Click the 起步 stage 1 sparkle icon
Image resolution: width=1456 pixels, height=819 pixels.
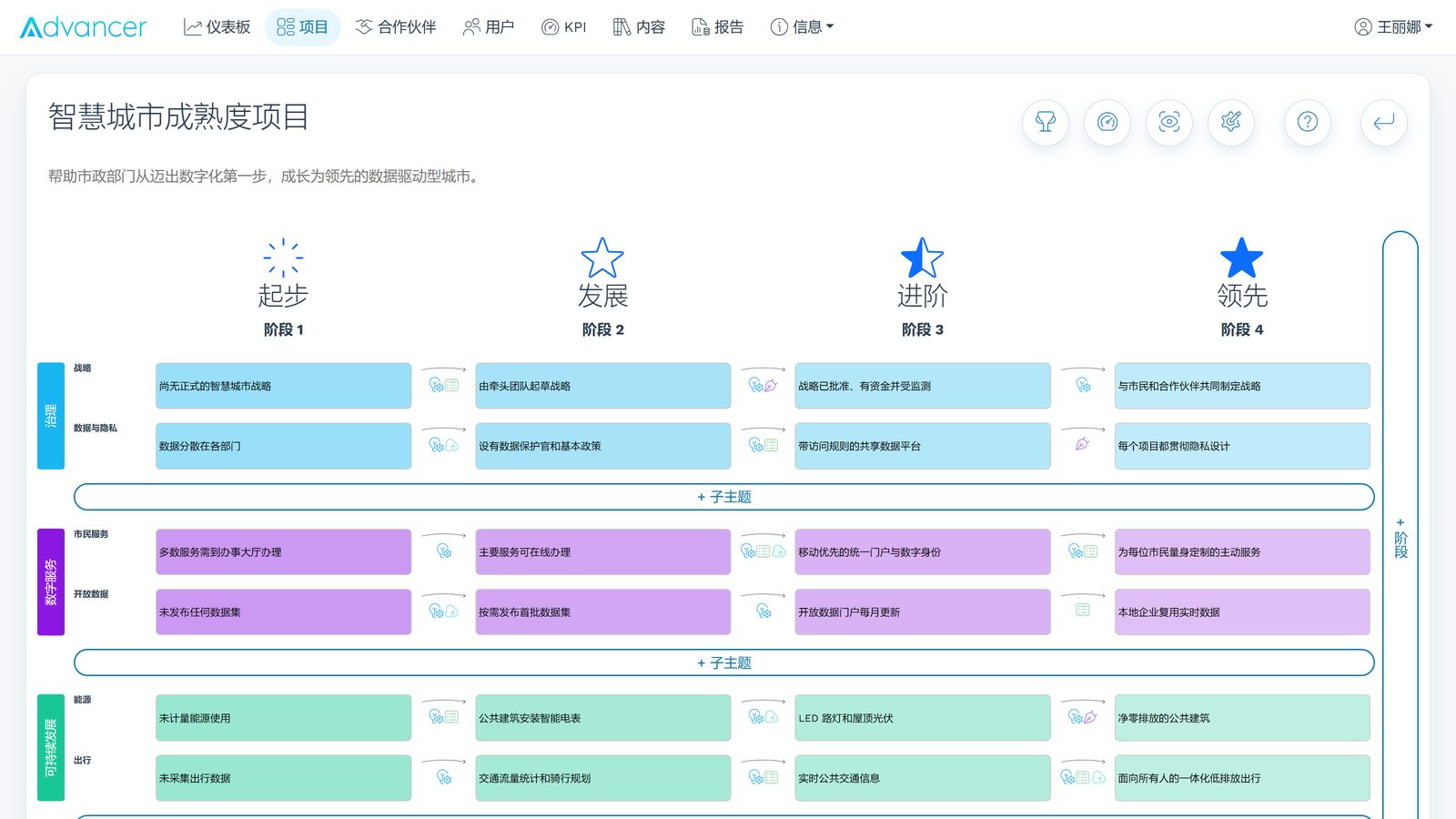coord(283,258)
